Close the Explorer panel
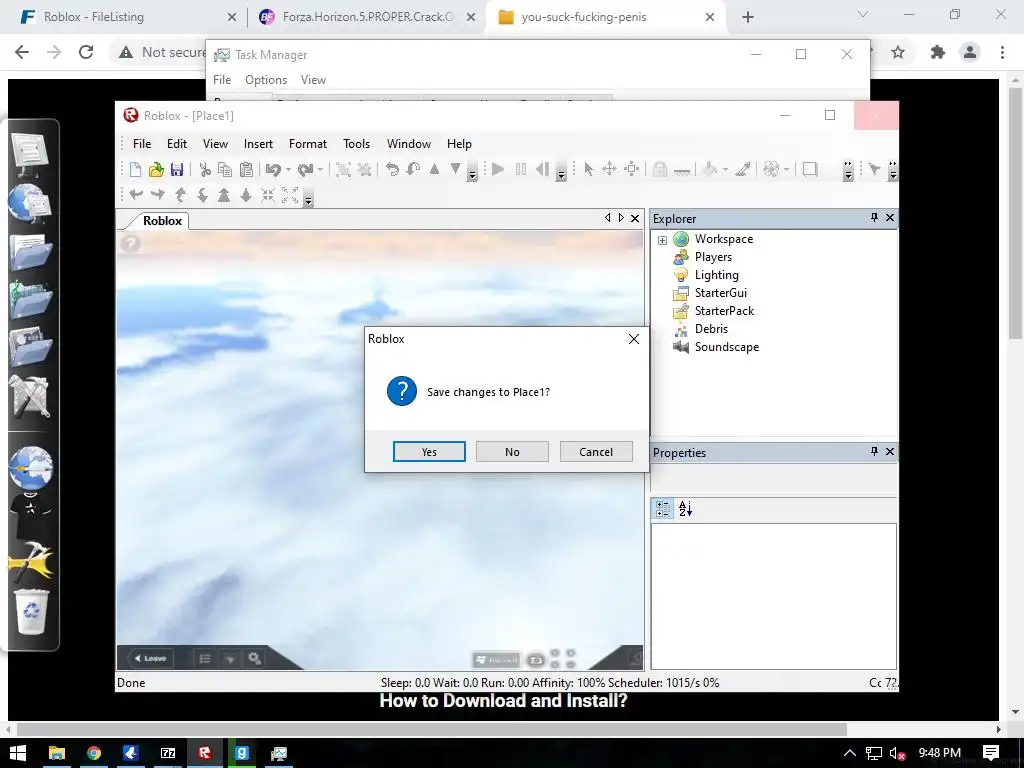This screenshot has height=768, width=1024. (x=889, y=217)
